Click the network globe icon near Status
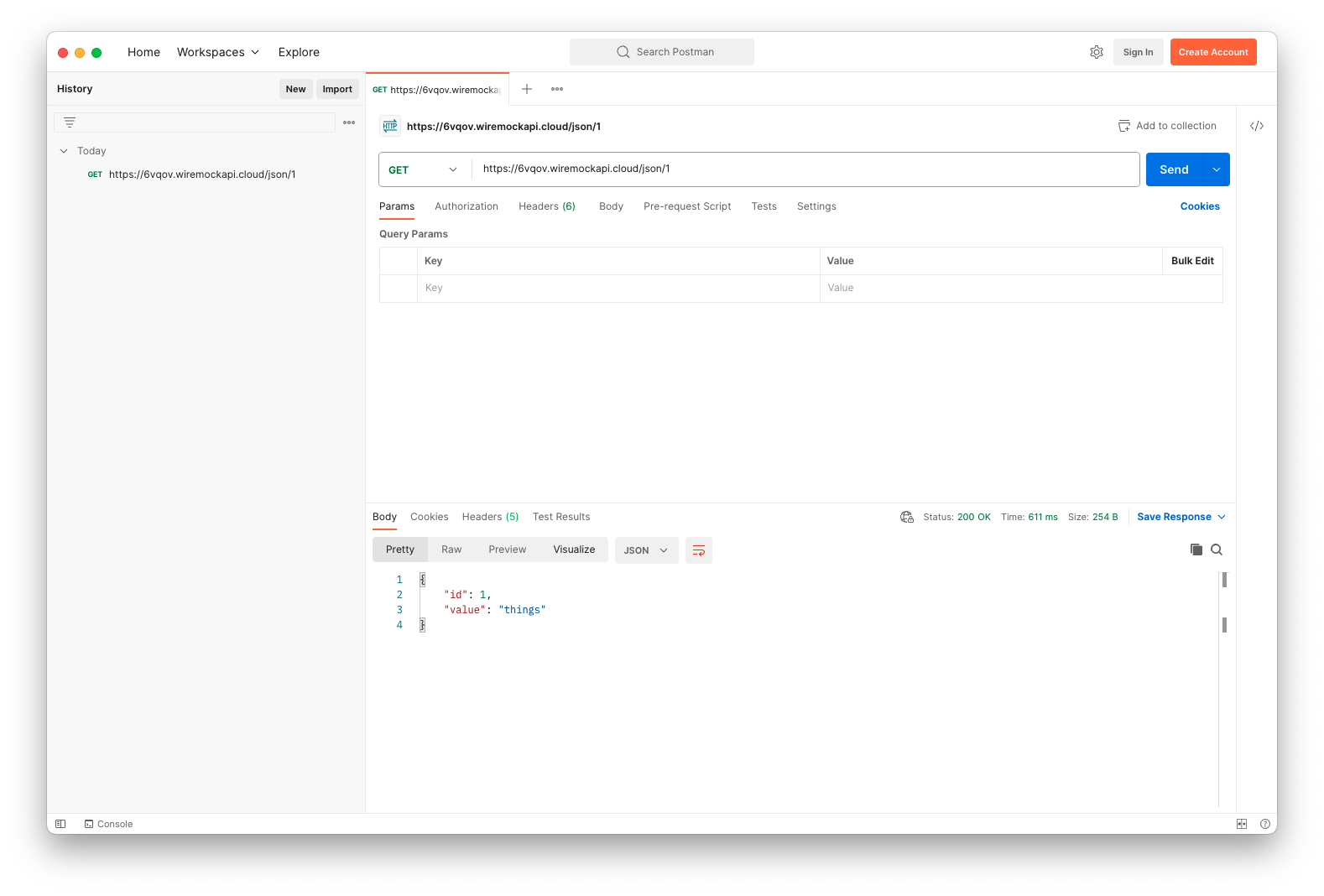The image size is (1324, 896). [x=907, y=517]
